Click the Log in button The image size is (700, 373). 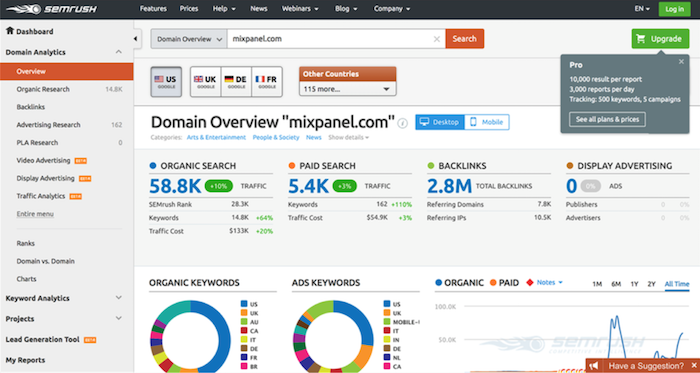[674, 9]
